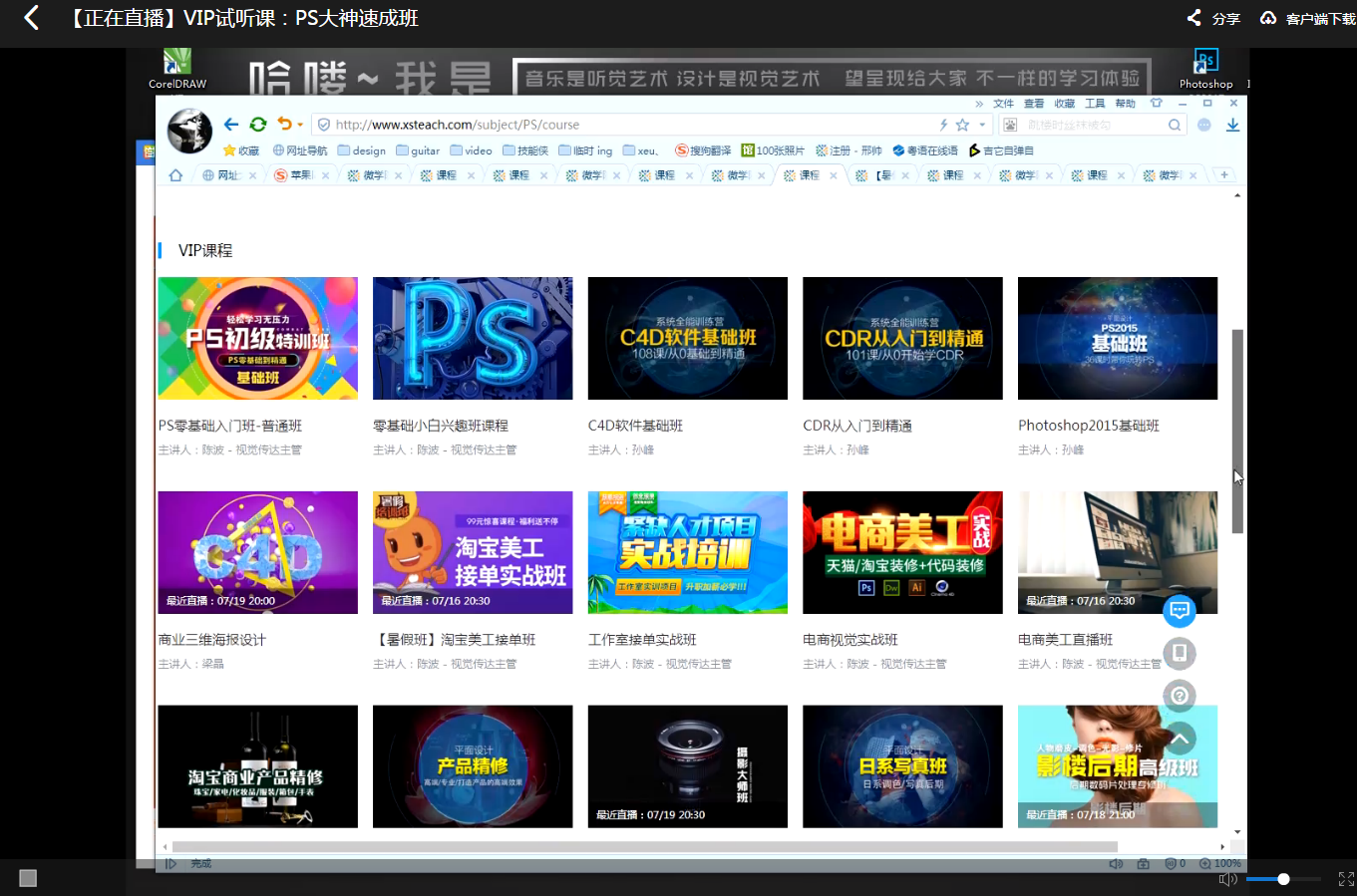Expand the » overflow chevron beside 文件
Screen dimensions: 1357x896
pyautogui.click(x=979, y=104)
